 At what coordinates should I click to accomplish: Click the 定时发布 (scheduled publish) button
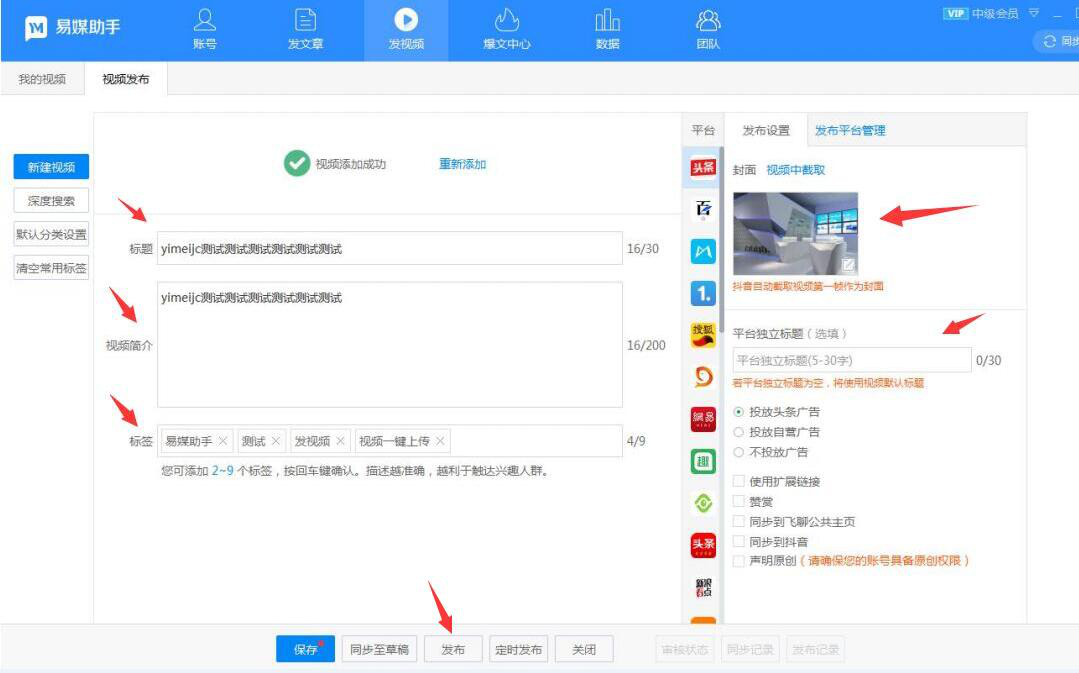tap(518, 648)
